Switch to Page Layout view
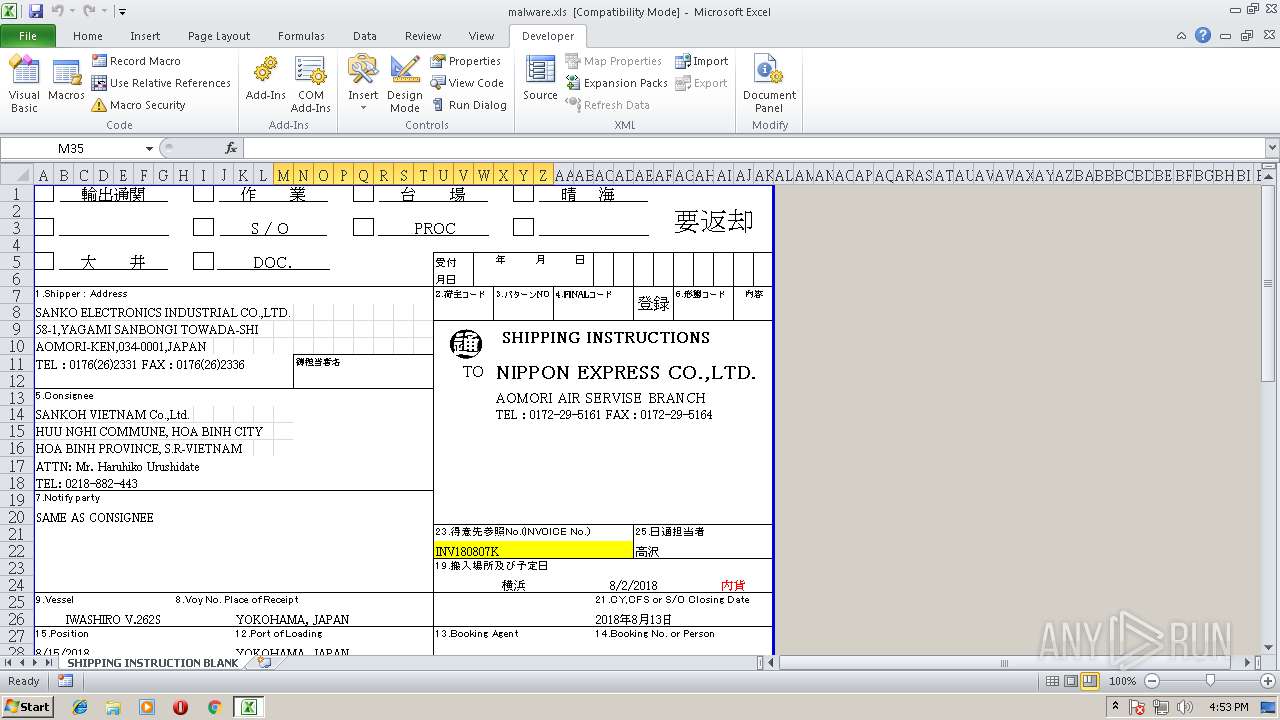 [x=1071, y=681]
